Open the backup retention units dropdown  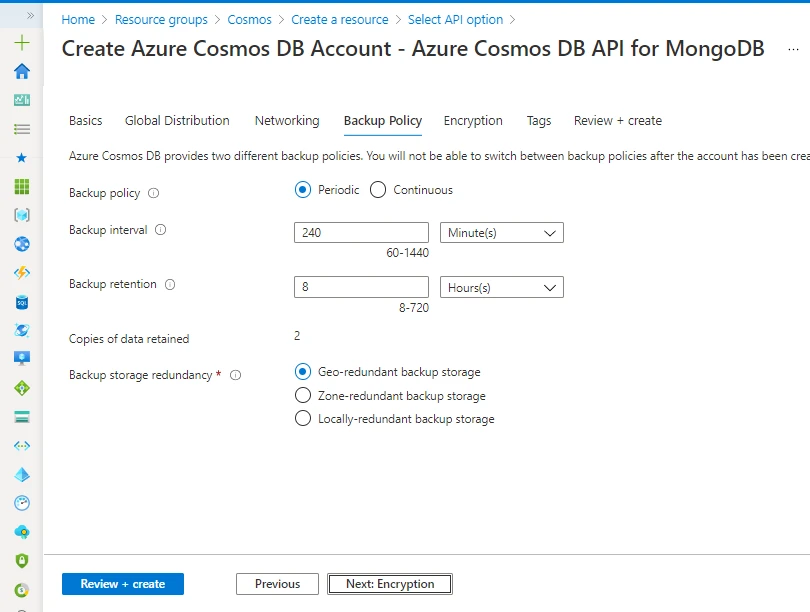(x=501, y=287)
